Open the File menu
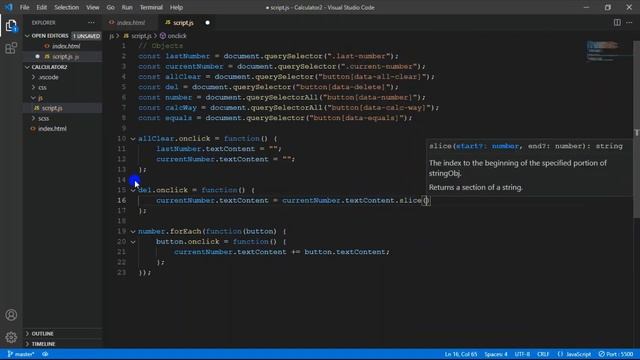Viewport: 640px width, 360px height. coord(24,7)
